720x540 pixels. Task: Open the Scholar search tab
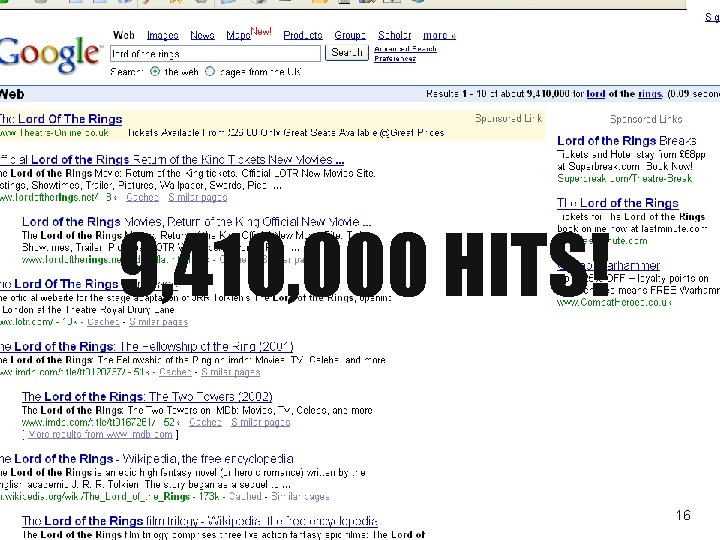tap(394, 35)
